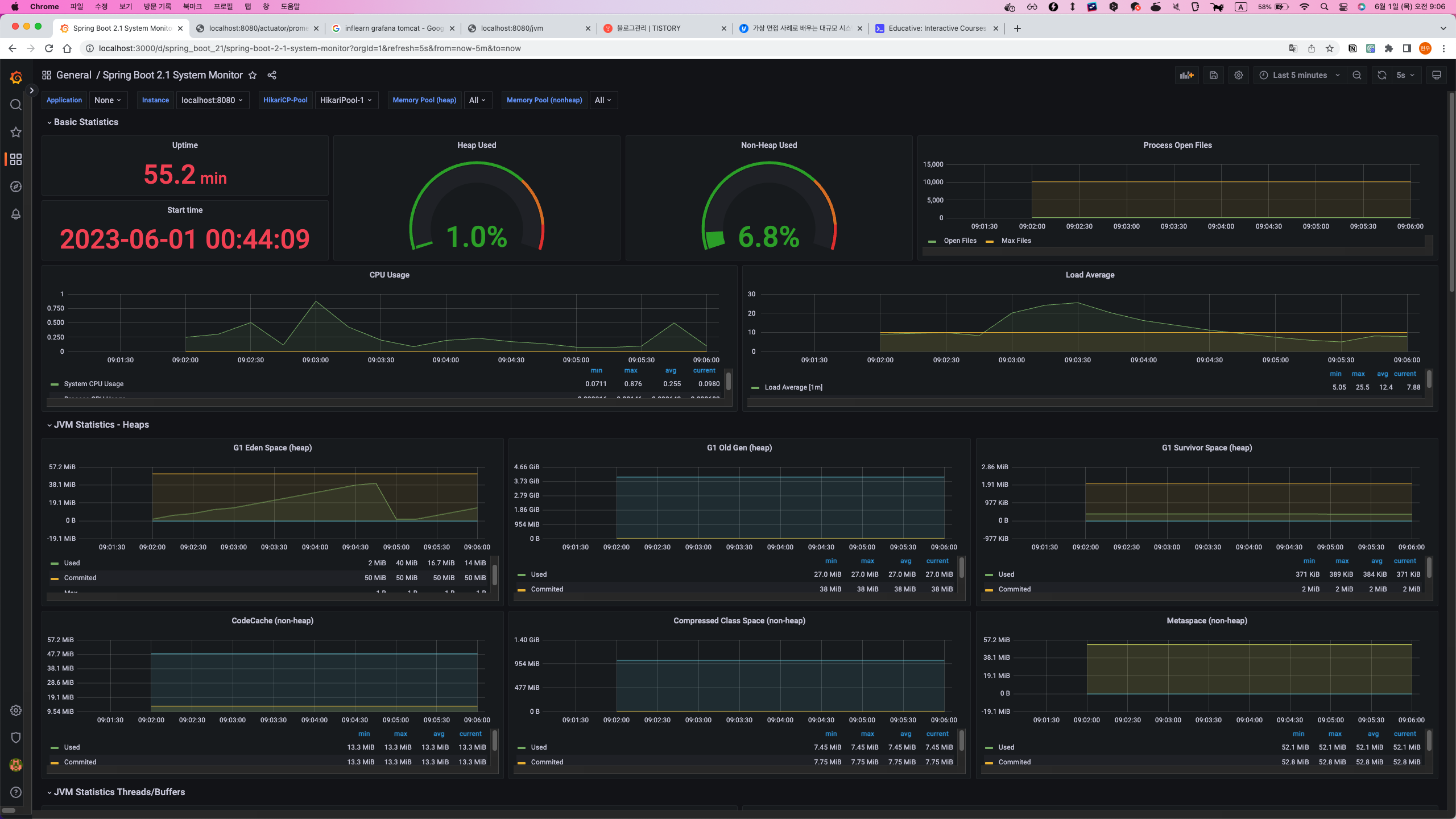1456x819 pixels.
Task: Open the dashboard settings gear icon
Action: [1239, 75]
